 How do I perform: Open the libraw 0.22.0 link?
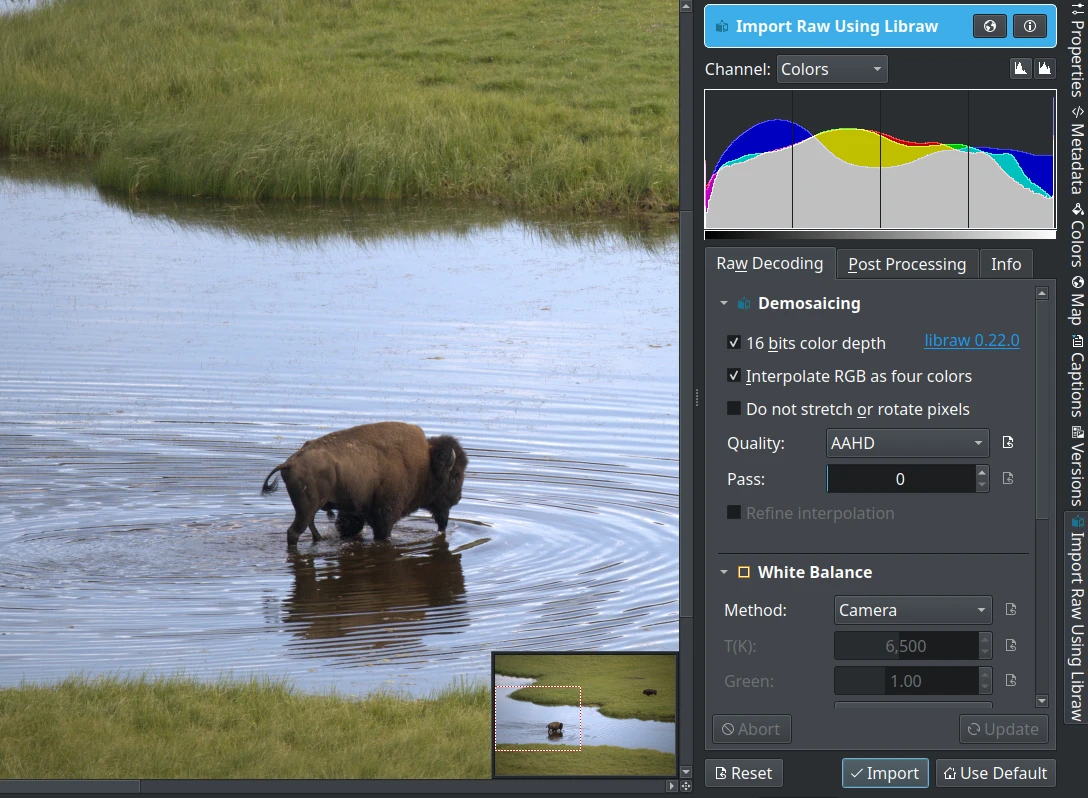(971, 340)
